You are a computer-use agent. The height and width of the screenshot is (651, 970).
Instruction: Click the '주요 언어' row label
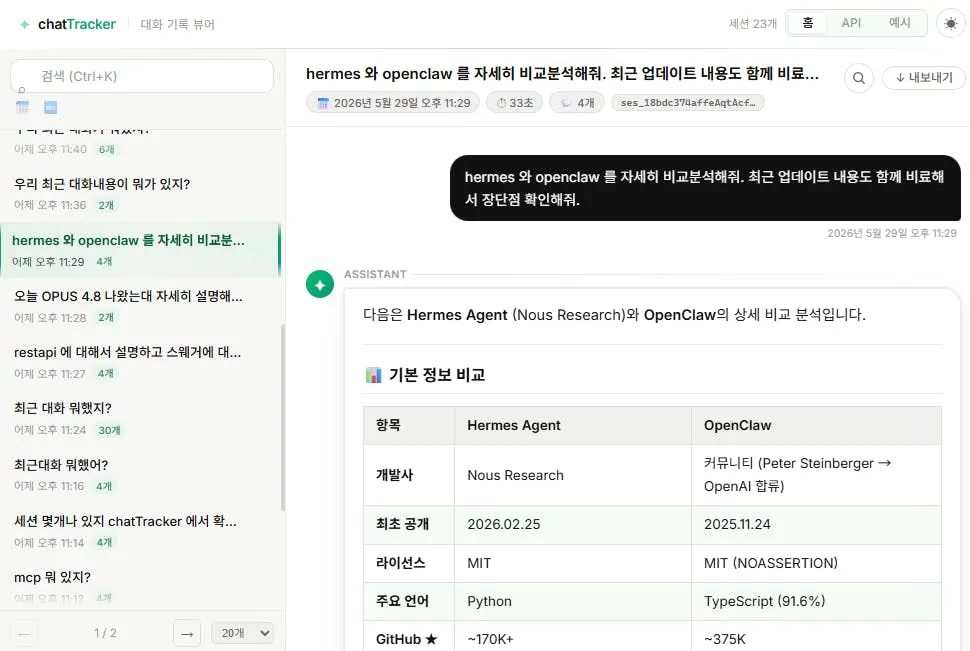[x=409, y=601]
